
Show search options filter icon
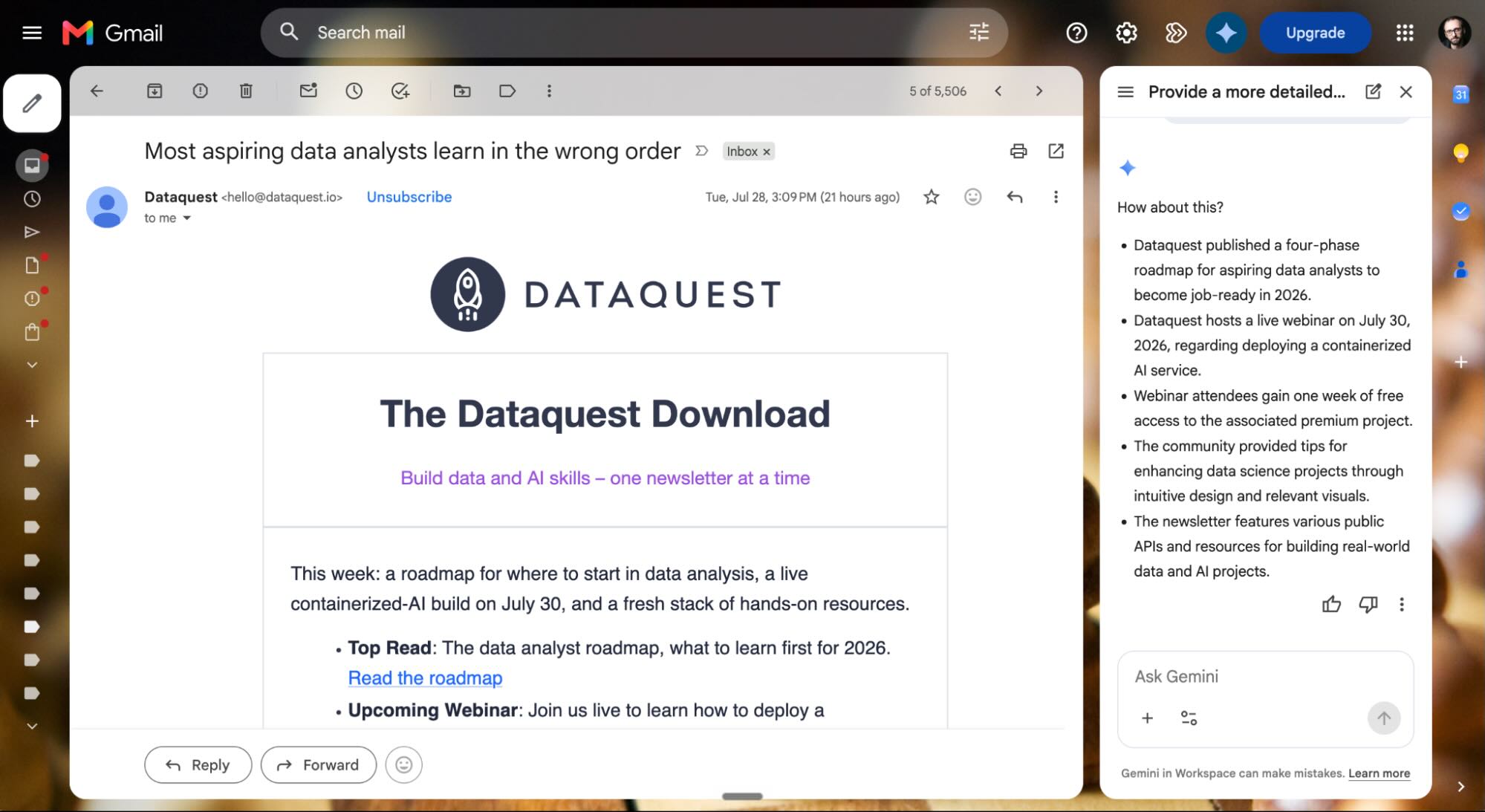(x=979, y=33)
